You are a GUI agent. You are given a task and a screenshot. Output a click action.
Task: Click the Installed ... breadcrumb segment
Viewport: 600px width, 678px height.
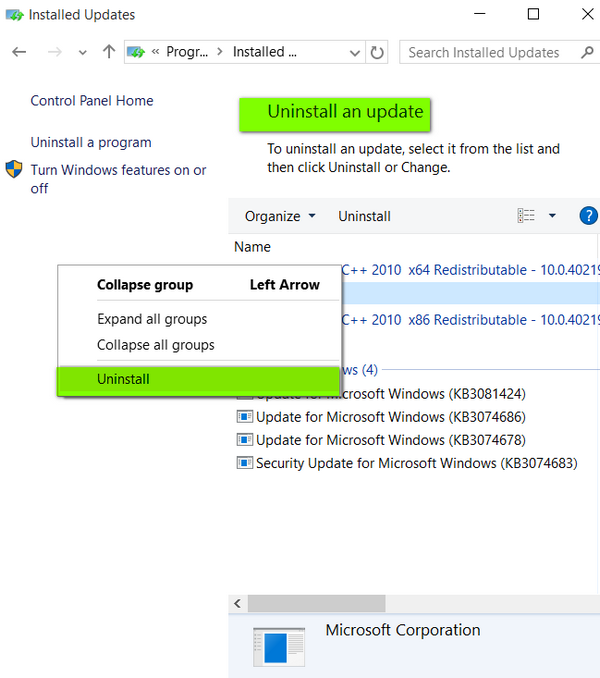coord(265,52)
